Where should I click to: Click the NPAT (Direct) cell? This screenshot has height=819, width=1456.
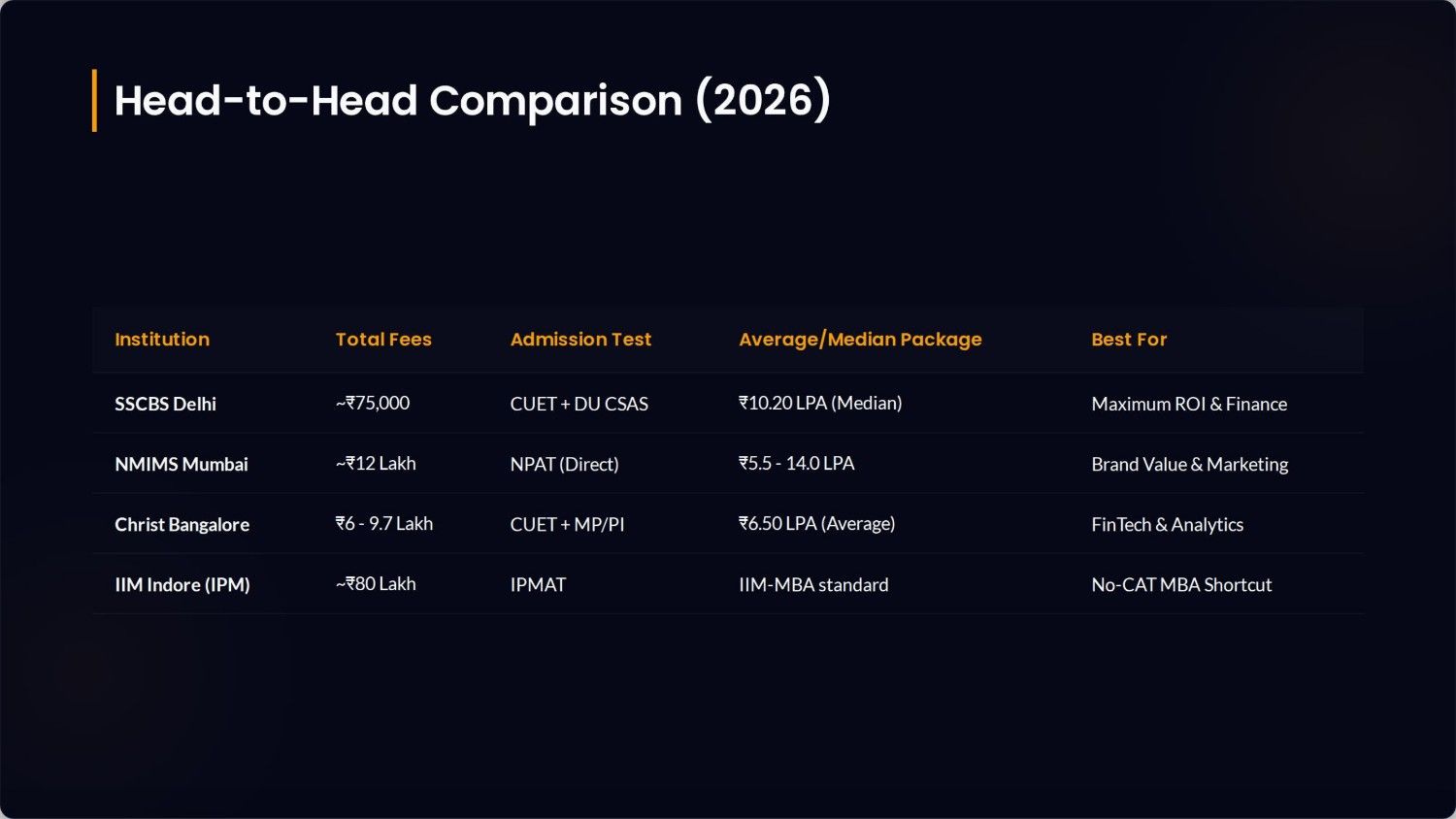click(x=564, y=464)
